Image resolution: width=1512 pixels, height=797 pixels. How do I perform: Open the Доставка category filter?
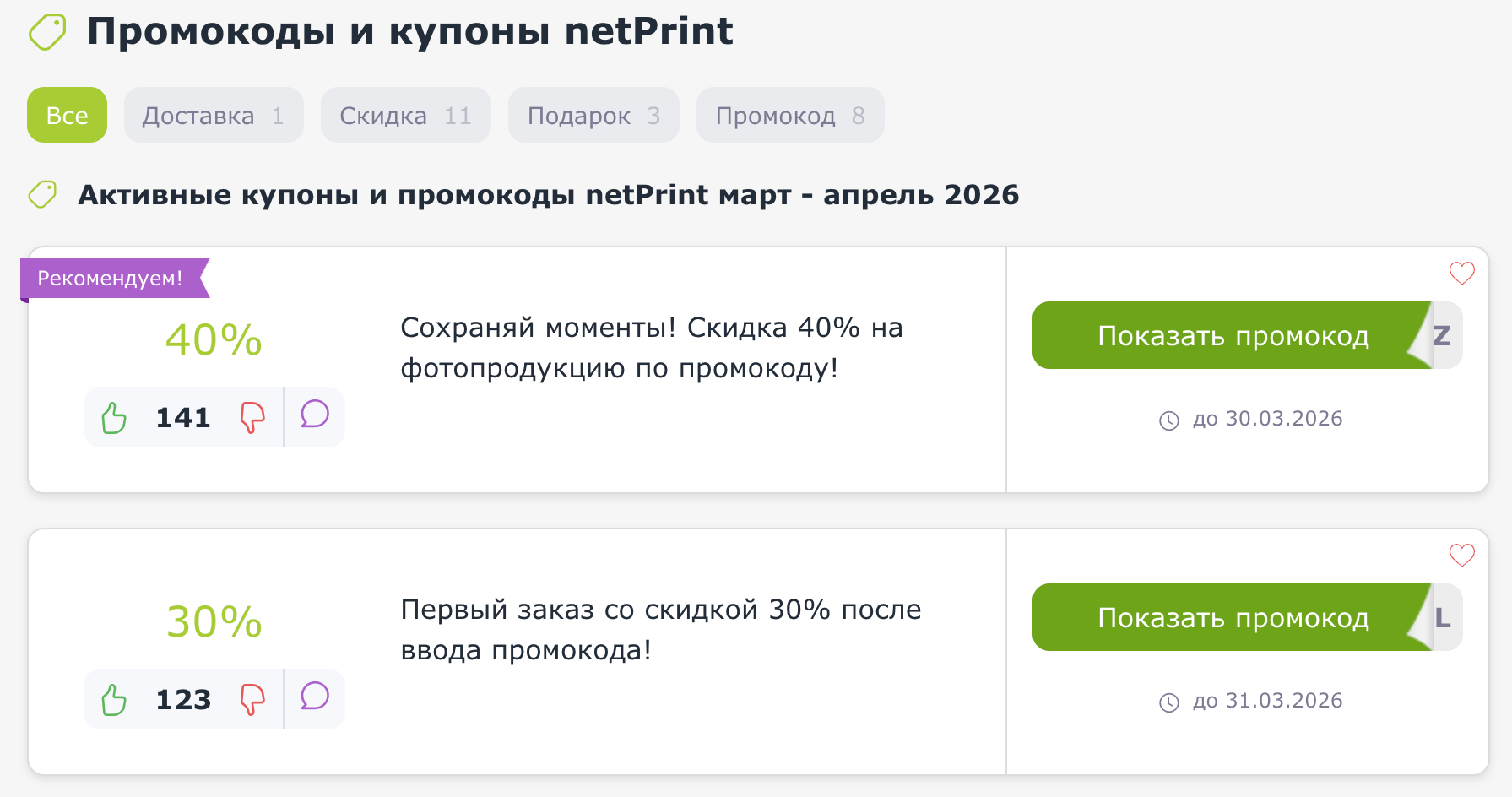[214, 115]
